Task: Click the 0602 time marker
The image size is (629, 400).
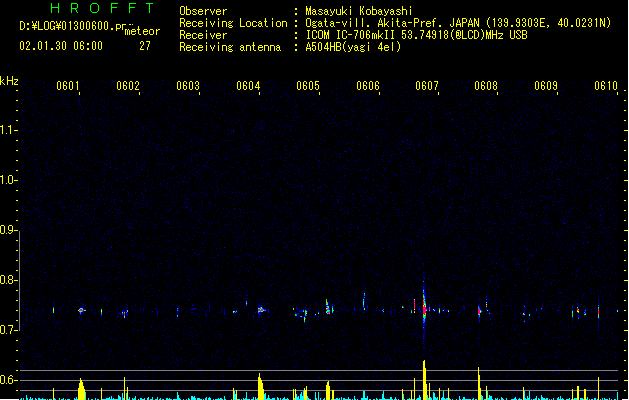Action: pyautogui.click(x=128, y=86)
